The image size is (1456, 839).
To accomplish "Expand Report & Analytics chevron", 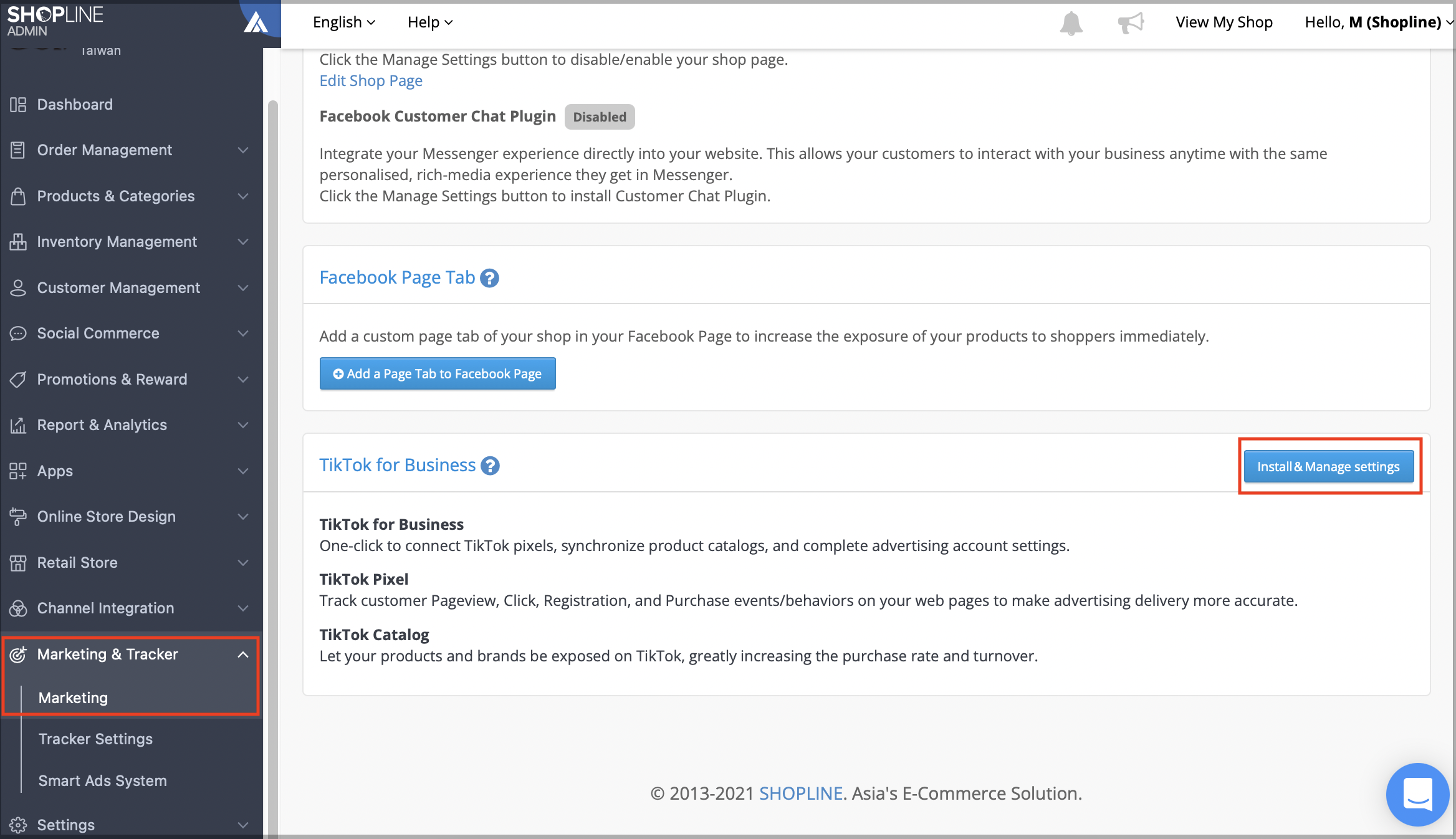I will click(243, 425).
